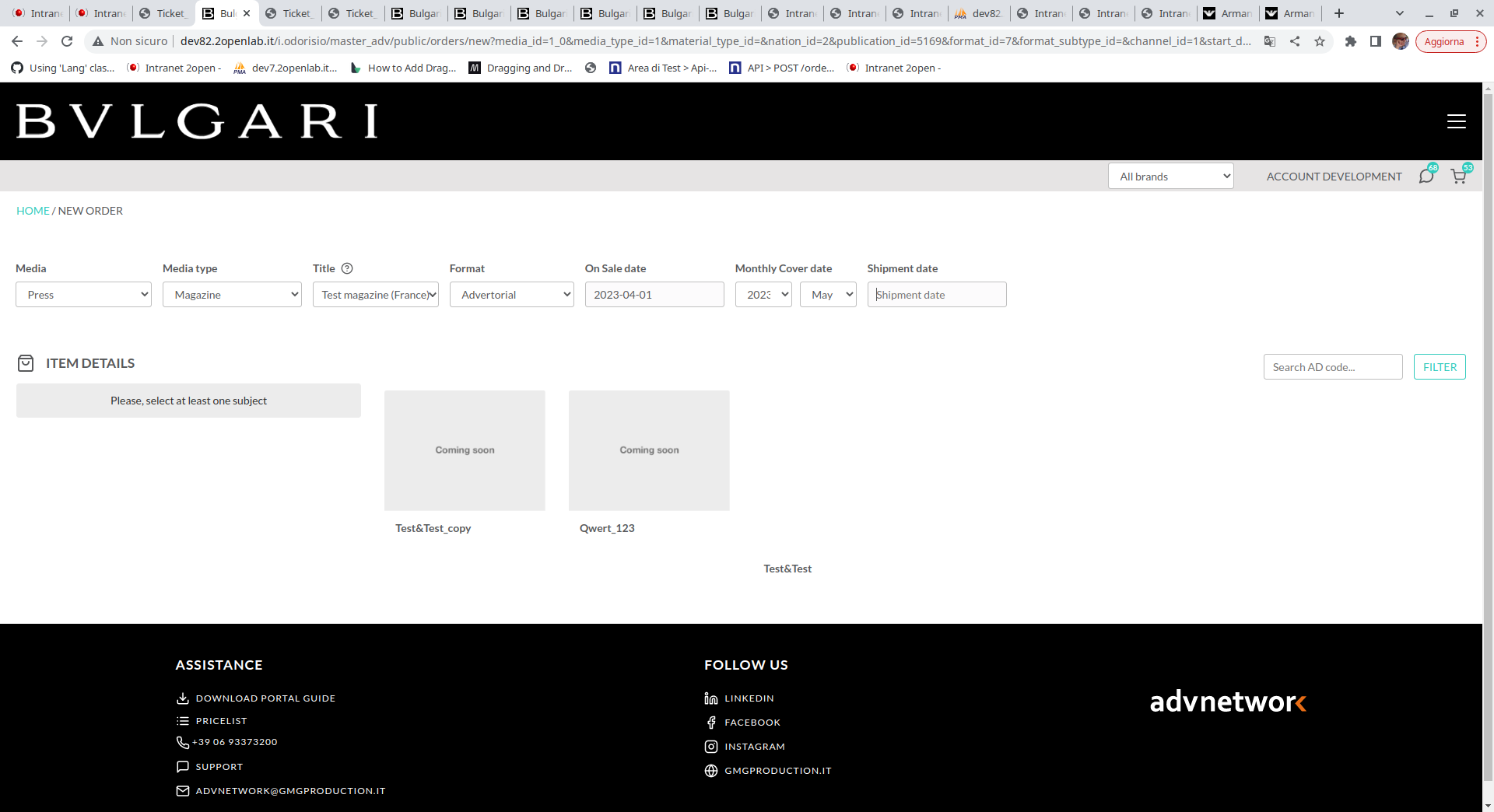Switch to the dev82 browser tab
This screenshot has width=1494, height=812.
[x=979, y=13]
